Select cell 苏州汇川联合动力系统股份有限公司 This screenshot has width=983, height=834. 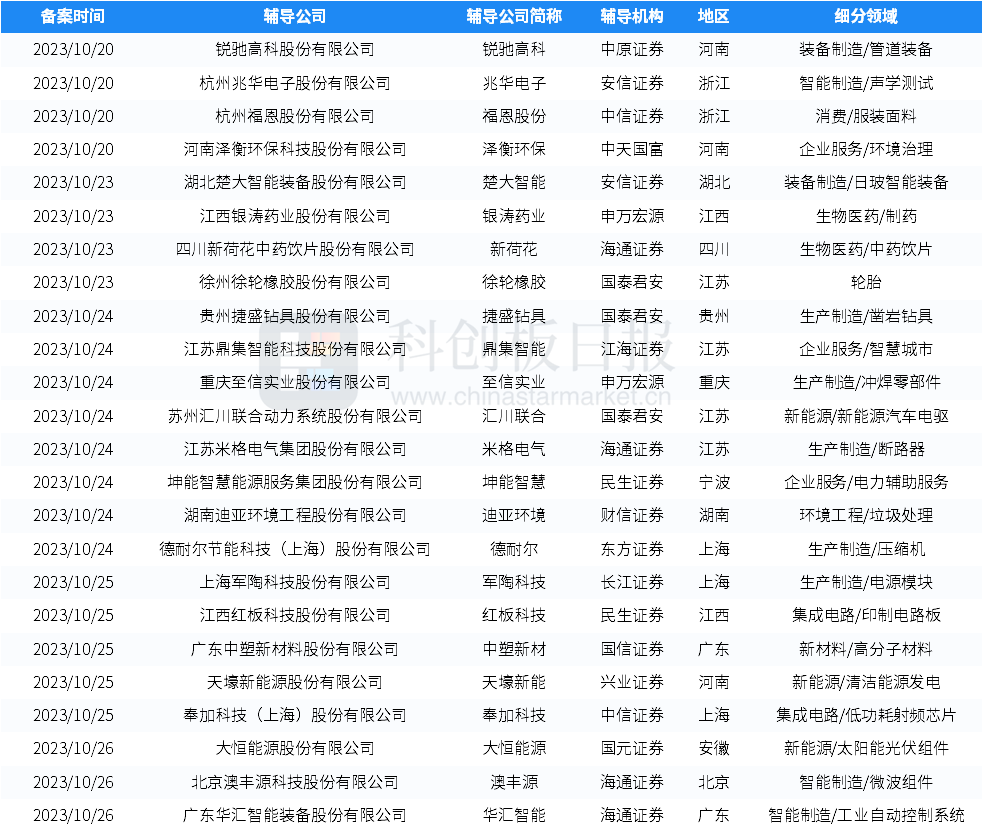coord(295,416)
